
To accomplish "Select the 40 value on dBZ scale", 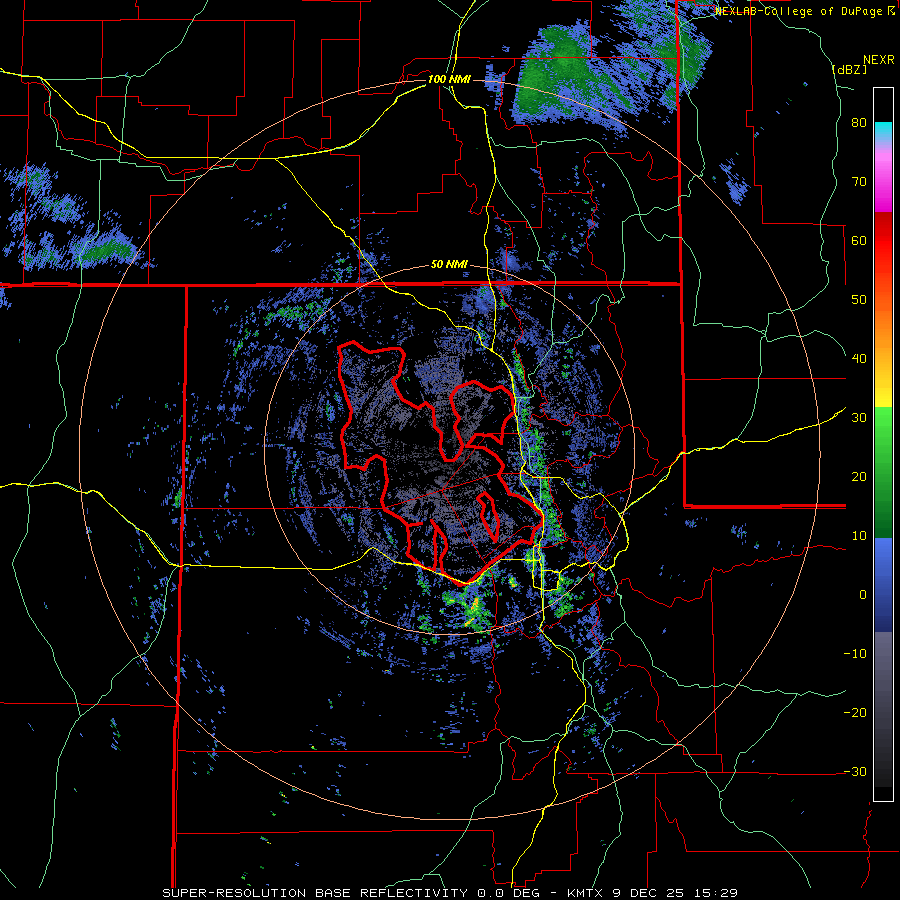I will click(859, 359).
